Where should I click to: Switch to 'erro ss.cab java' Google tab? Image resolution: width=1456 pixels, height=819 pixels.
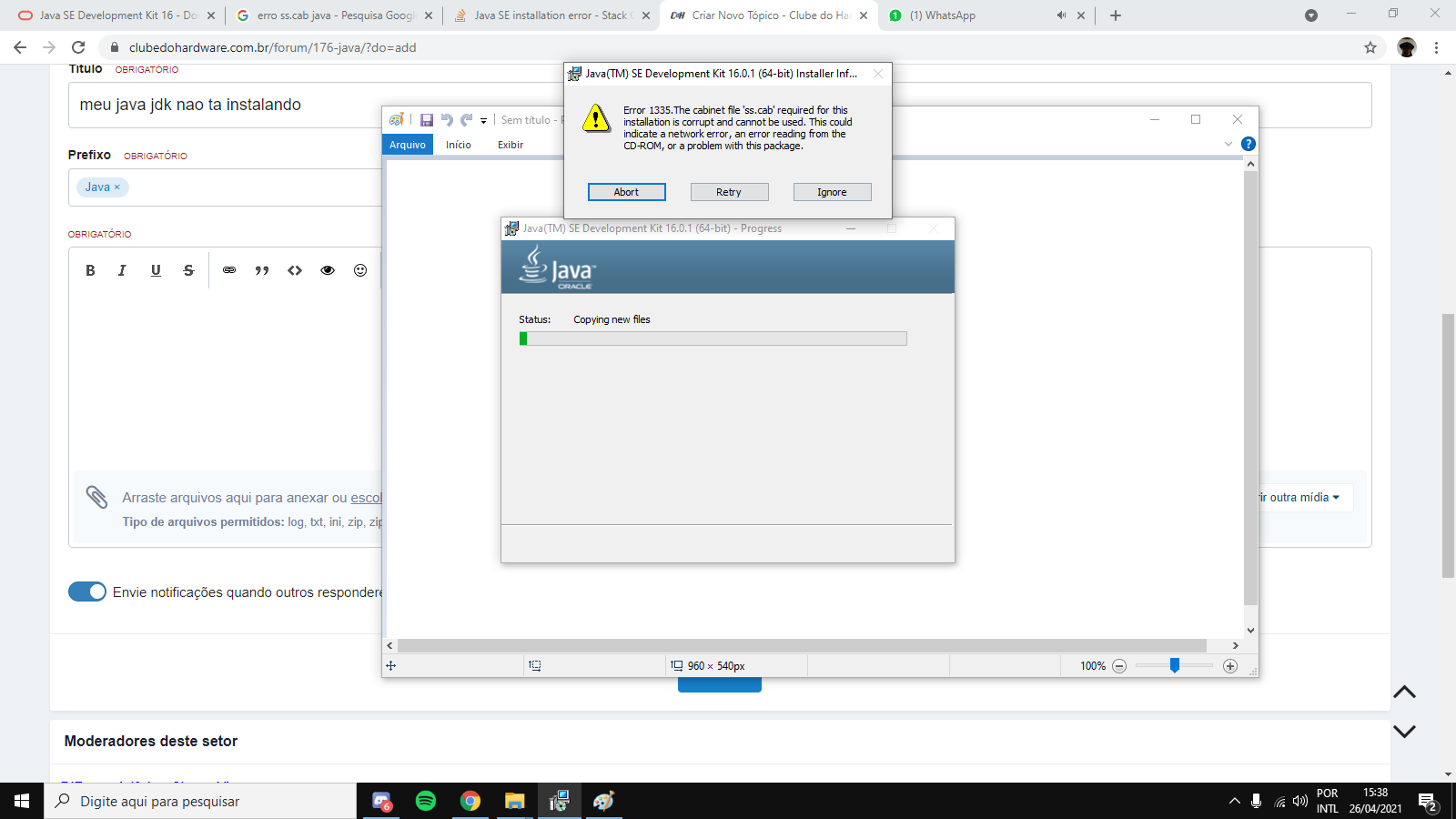333,15
